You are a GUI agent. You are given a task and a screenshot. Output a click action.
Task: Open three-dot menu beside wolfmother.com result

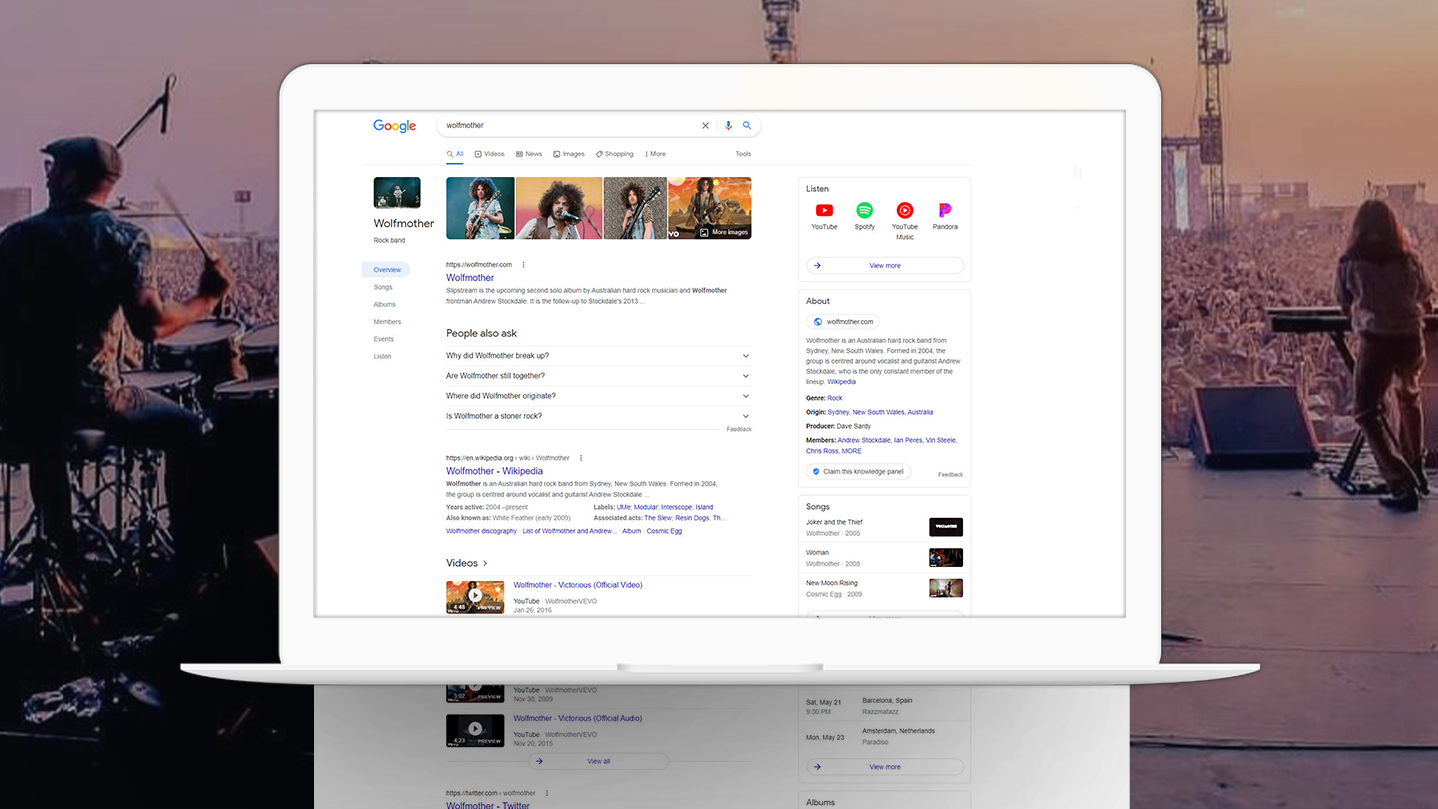[x=523, y=265]
